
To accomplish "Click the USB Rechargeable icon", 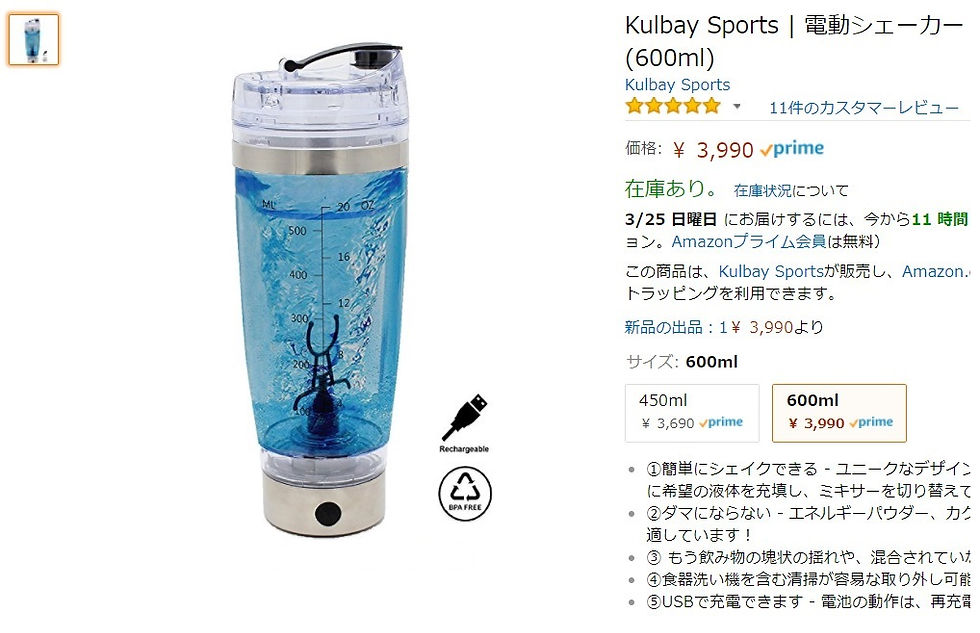I will 464,422.
